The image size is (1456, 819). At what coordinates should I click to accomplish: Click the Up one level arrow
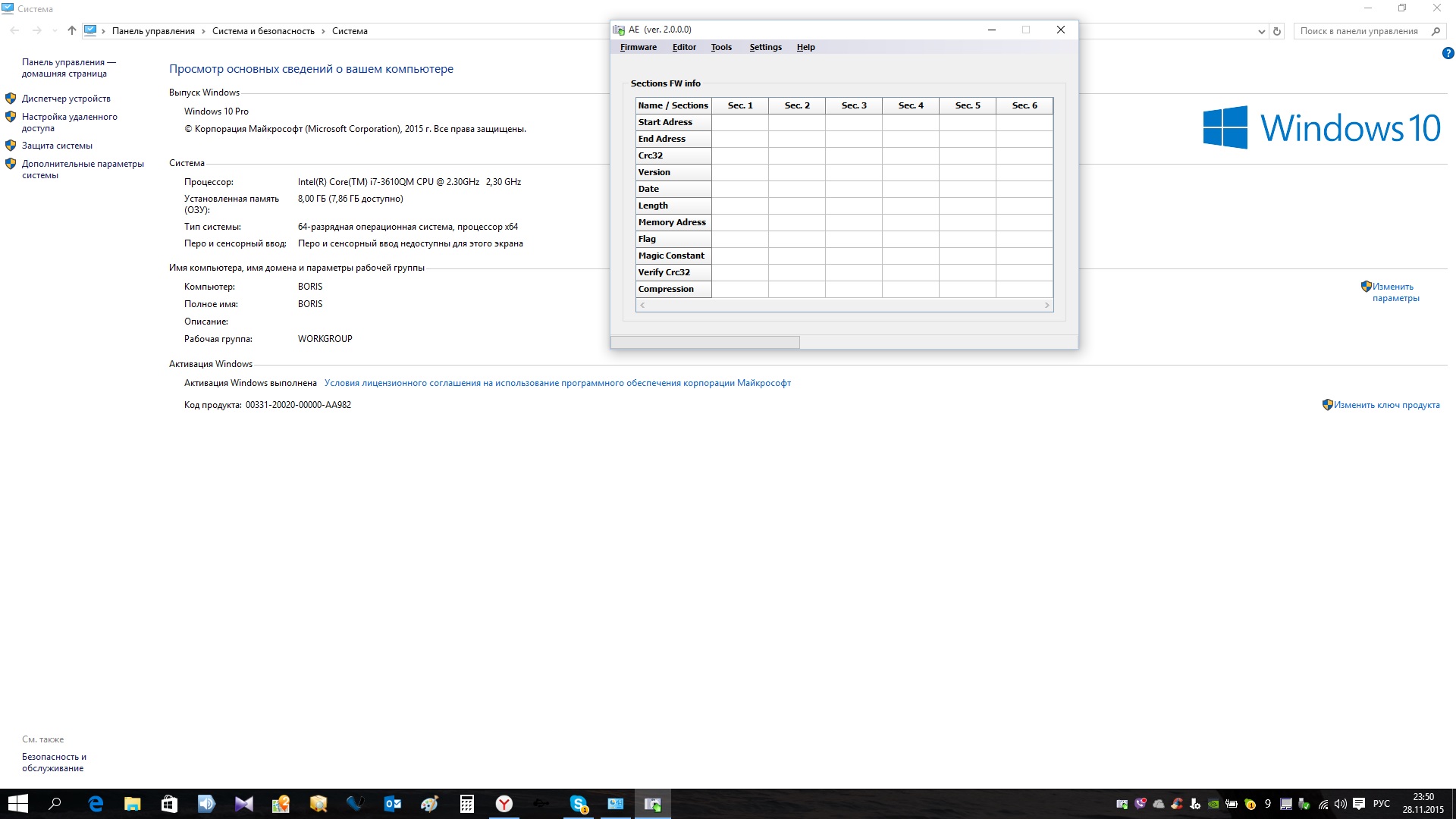click(x=71, y=31)
